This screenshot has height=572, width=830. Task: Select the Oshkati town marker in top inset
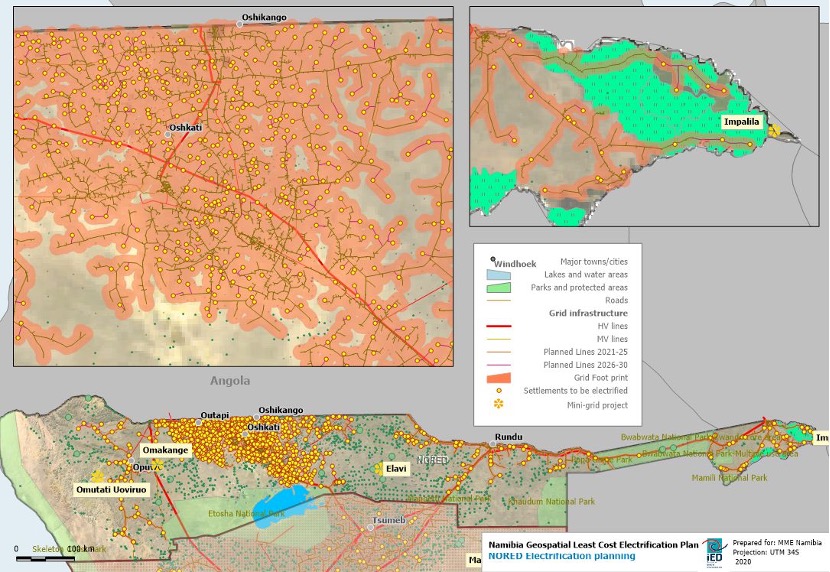click(169, 132)
